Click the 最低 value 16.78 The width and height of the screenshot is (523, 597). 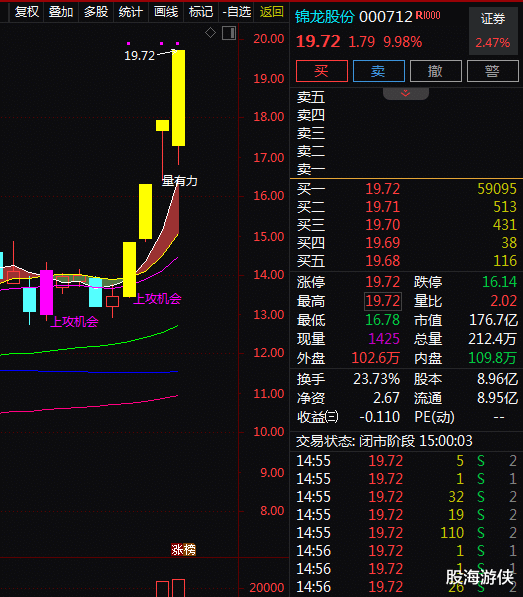(383, 320)
